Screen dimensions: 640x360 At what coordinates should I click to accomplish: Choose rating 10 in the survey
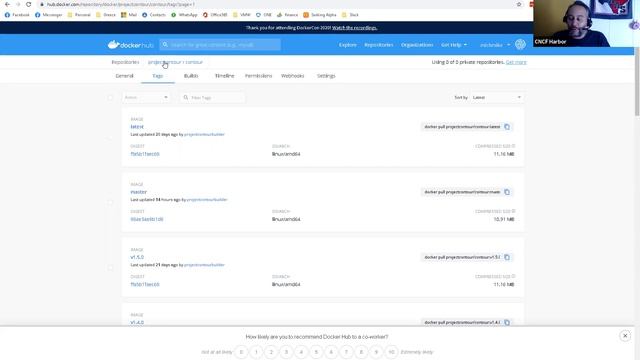pyautogui.click(x=391, y=352)
